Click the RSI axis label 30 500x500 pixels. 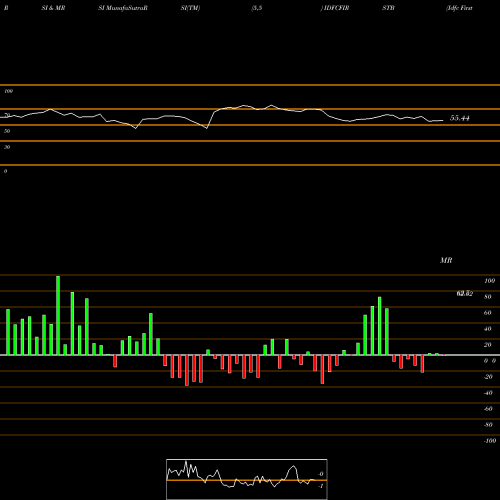click(7, 147)
